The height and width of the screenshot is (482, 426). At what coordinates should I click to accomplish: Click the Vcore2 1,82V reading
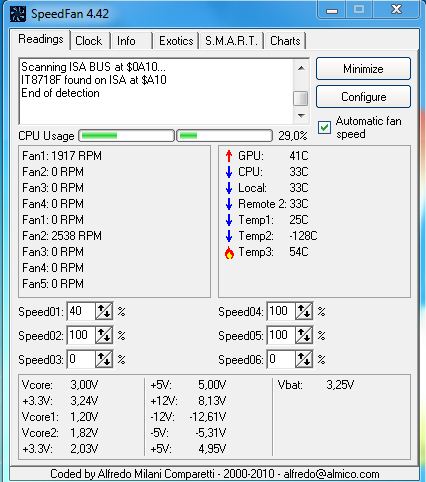pyautogui.click(x=60, y=433)
